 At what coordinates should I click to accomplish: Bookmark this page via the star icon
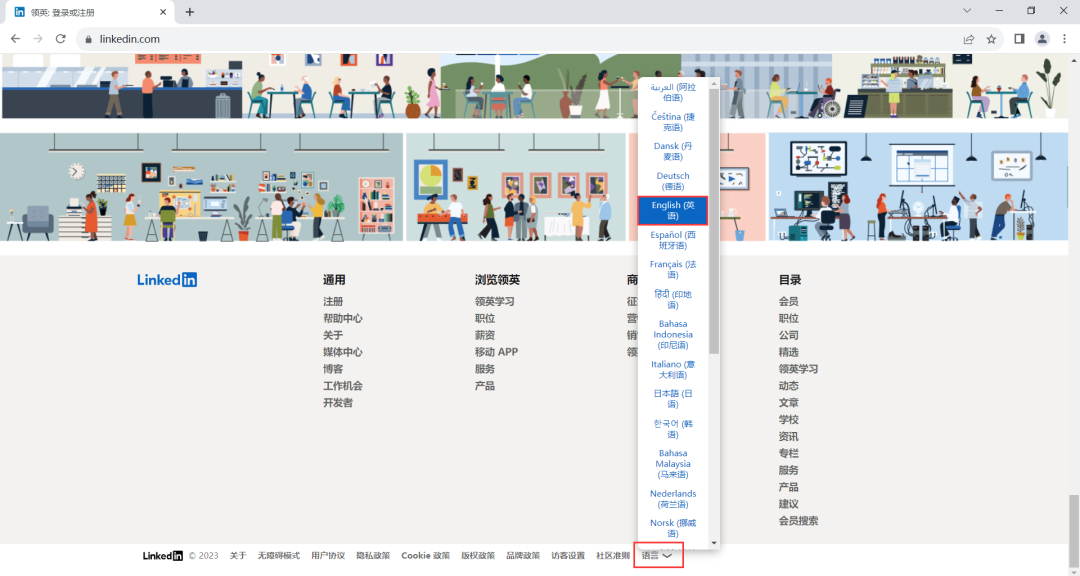tap(991, 38)
